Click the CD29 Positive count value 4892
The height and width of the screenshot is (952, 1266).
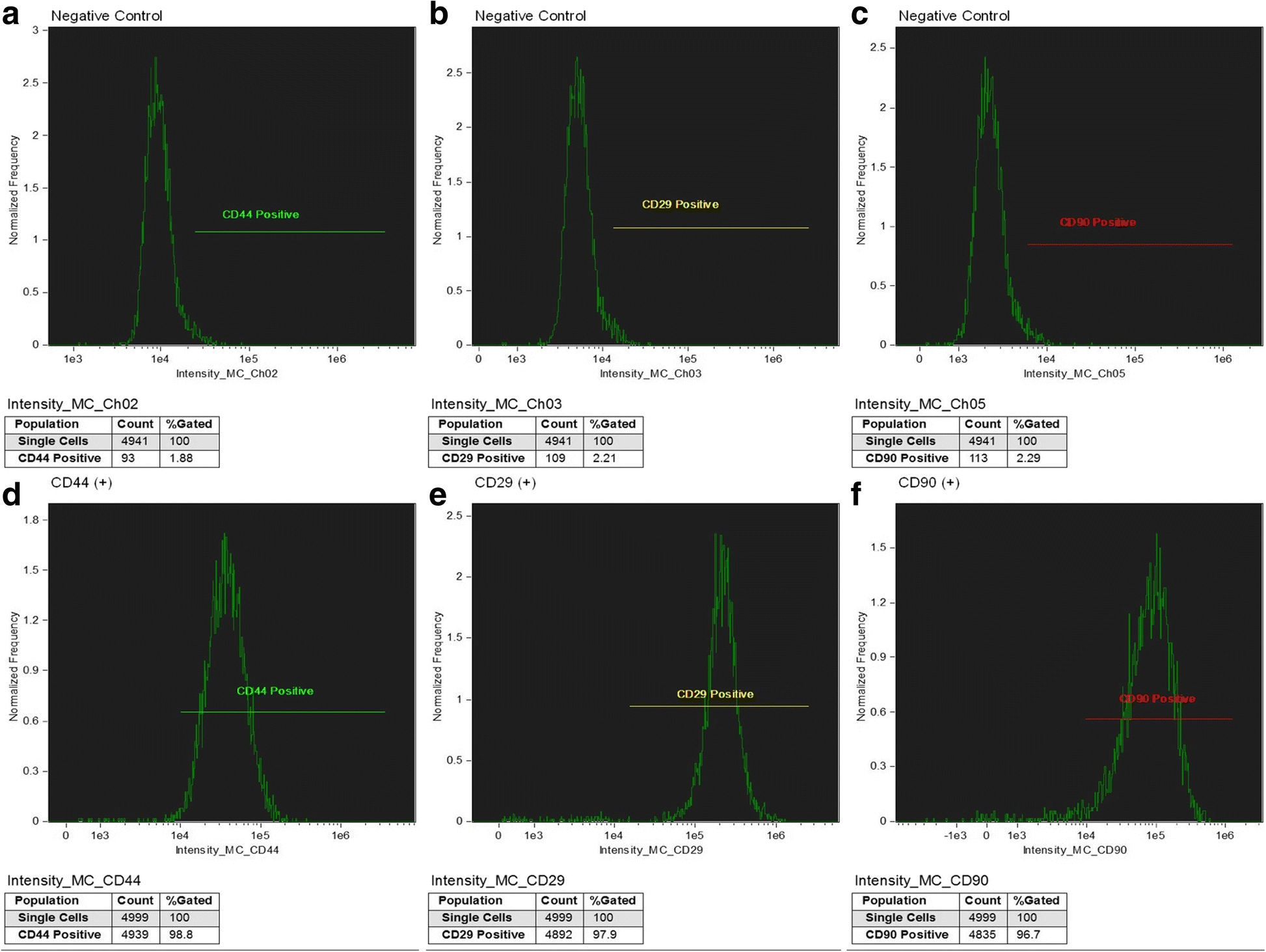559,934
